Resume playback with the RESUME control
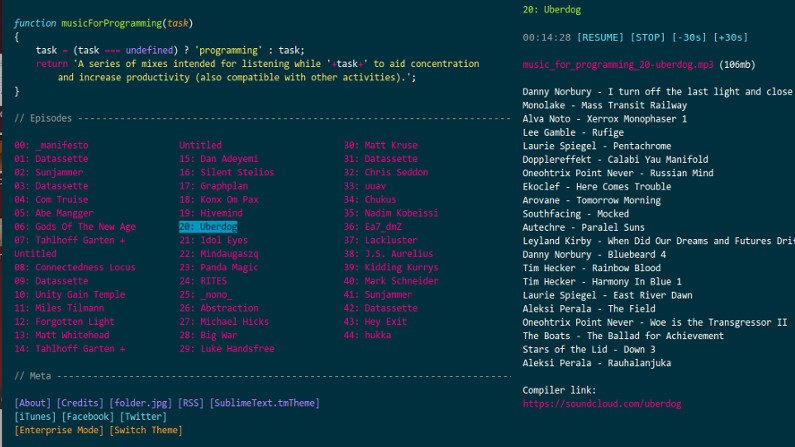 point(600,38)
